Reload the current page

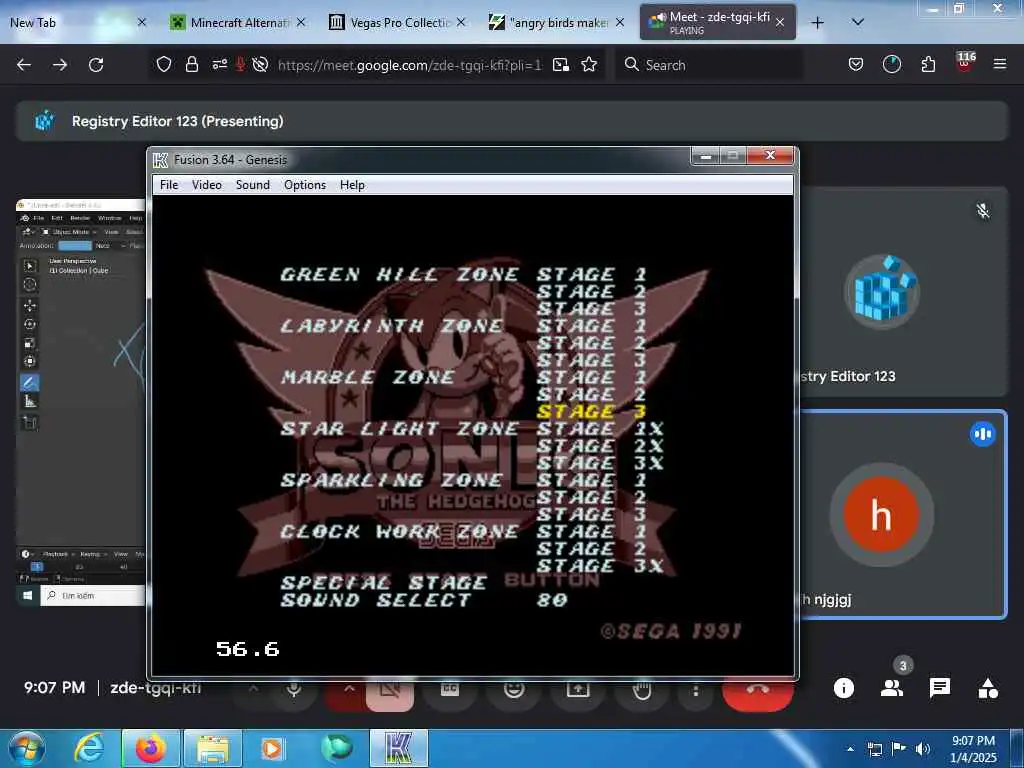coord(96,65)
